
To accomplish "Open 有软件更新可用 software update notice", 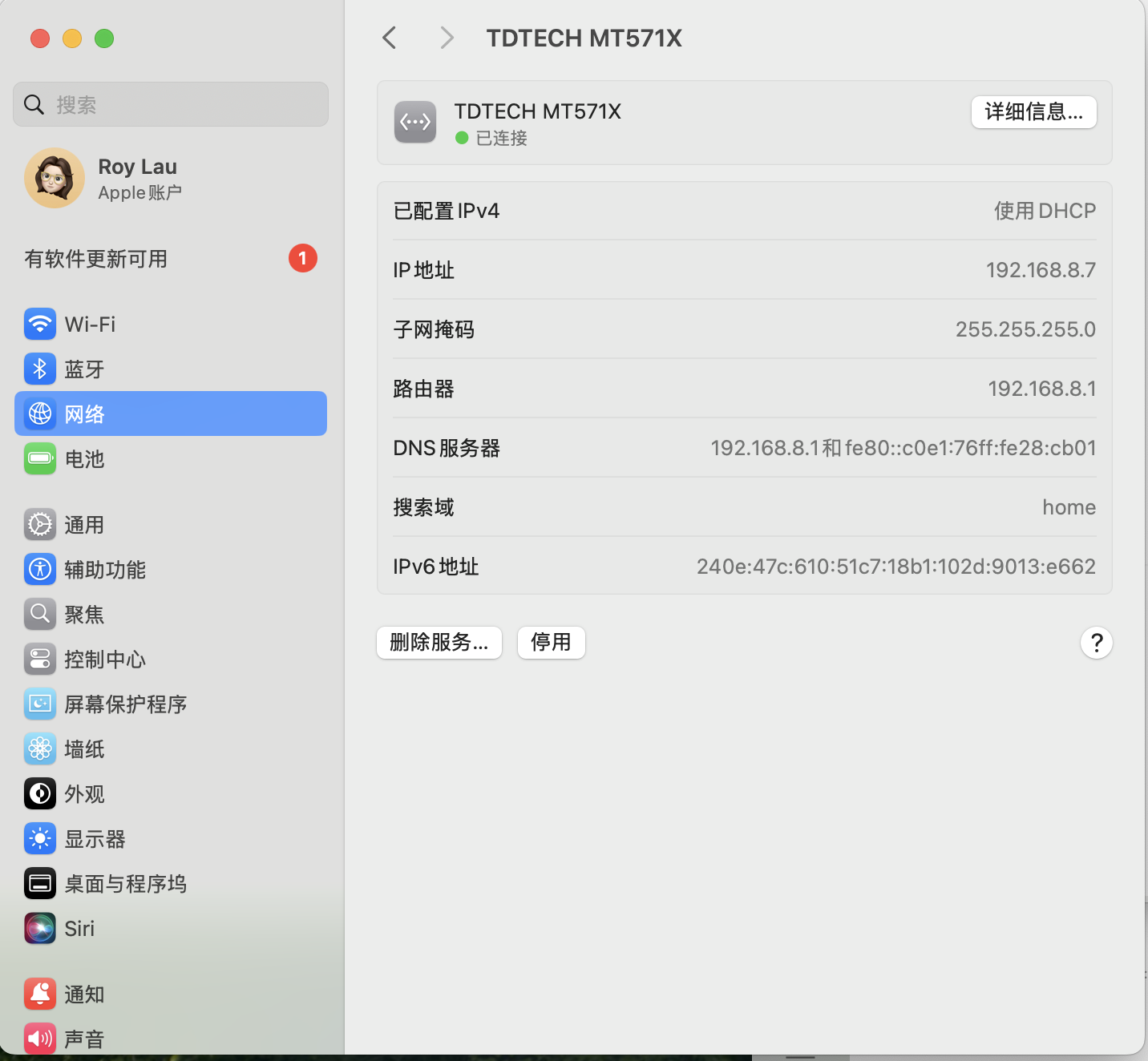I will coord(96,259).
